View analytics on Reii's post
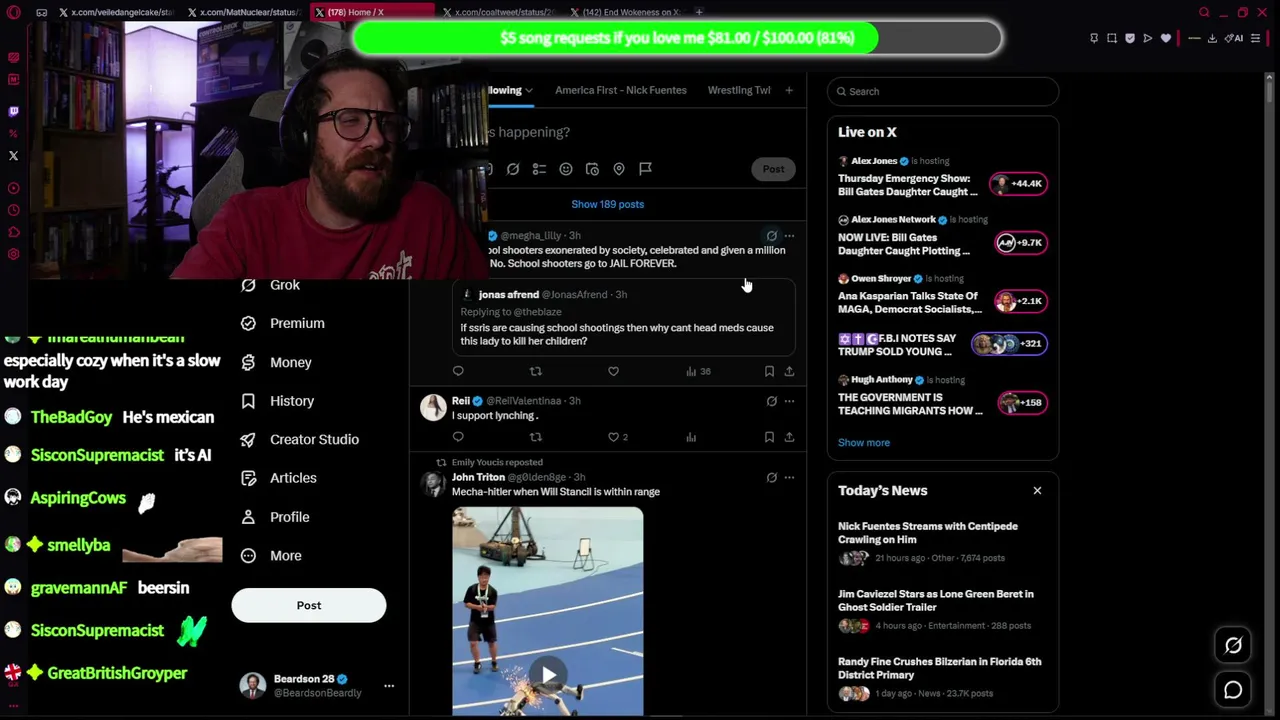This screenshot has height=720, width=1280. point(691,437)
